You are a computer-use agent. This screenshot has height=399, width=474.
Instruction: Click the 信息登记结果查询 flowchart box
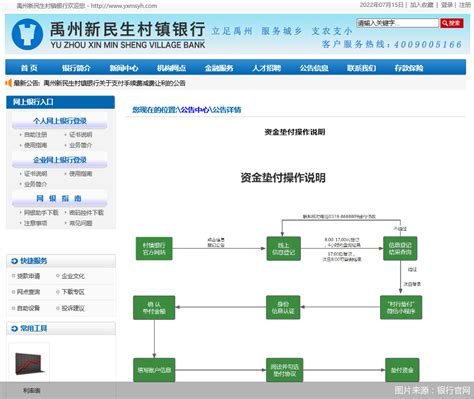[400, 249]
